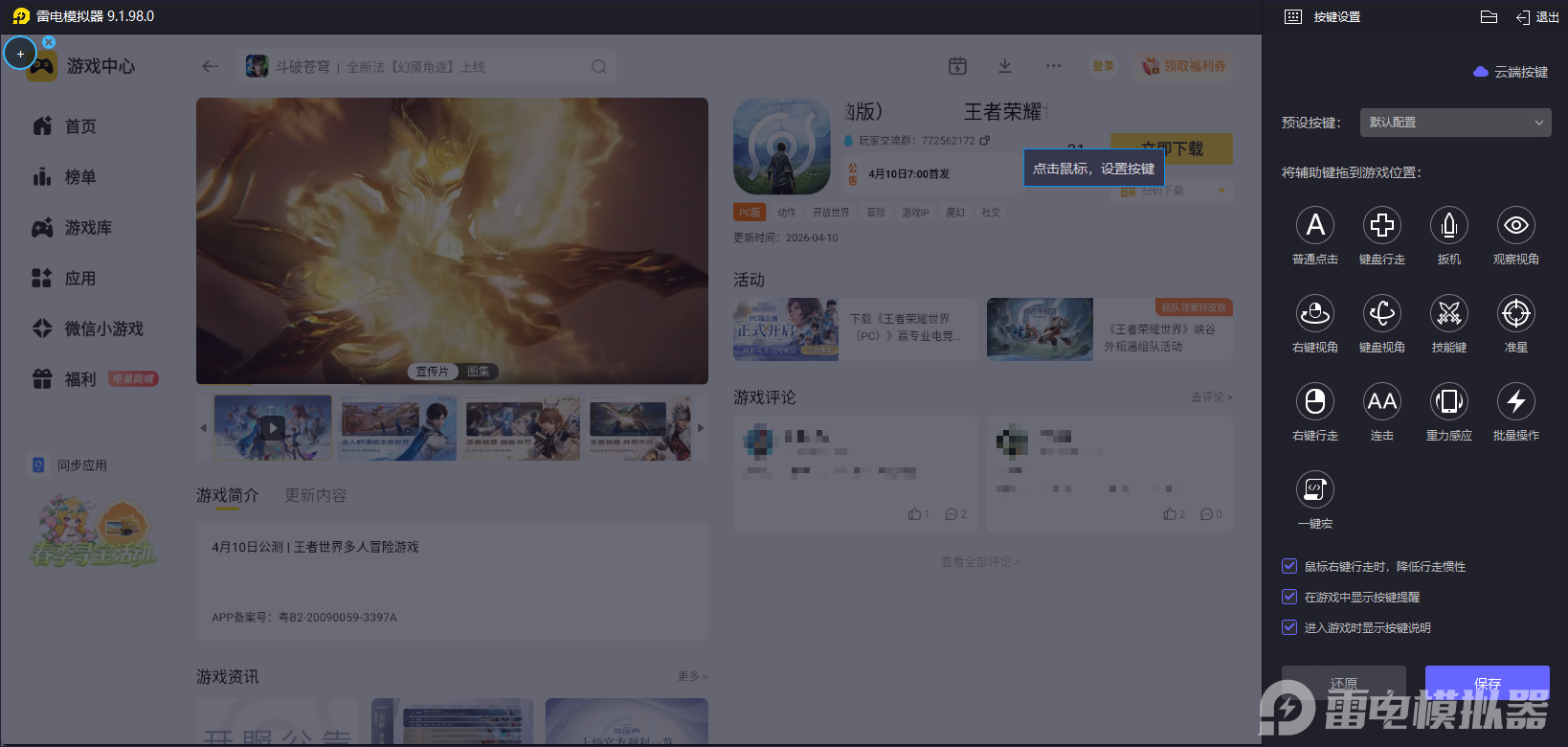The image size is (1568, 747).
Task: Select the 重力感应 phone icon
Action: [x=1449, y=401]
